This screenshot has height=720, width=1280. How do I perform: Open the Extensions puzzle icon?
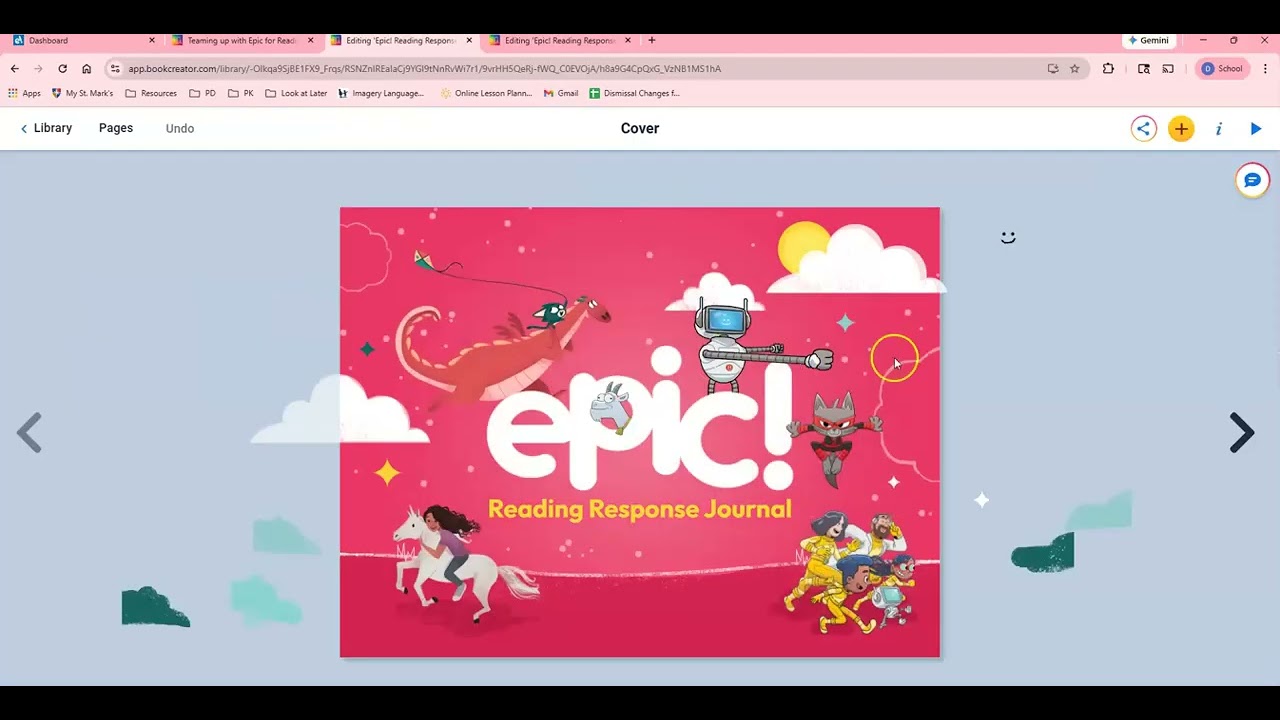coord(1108,69)
